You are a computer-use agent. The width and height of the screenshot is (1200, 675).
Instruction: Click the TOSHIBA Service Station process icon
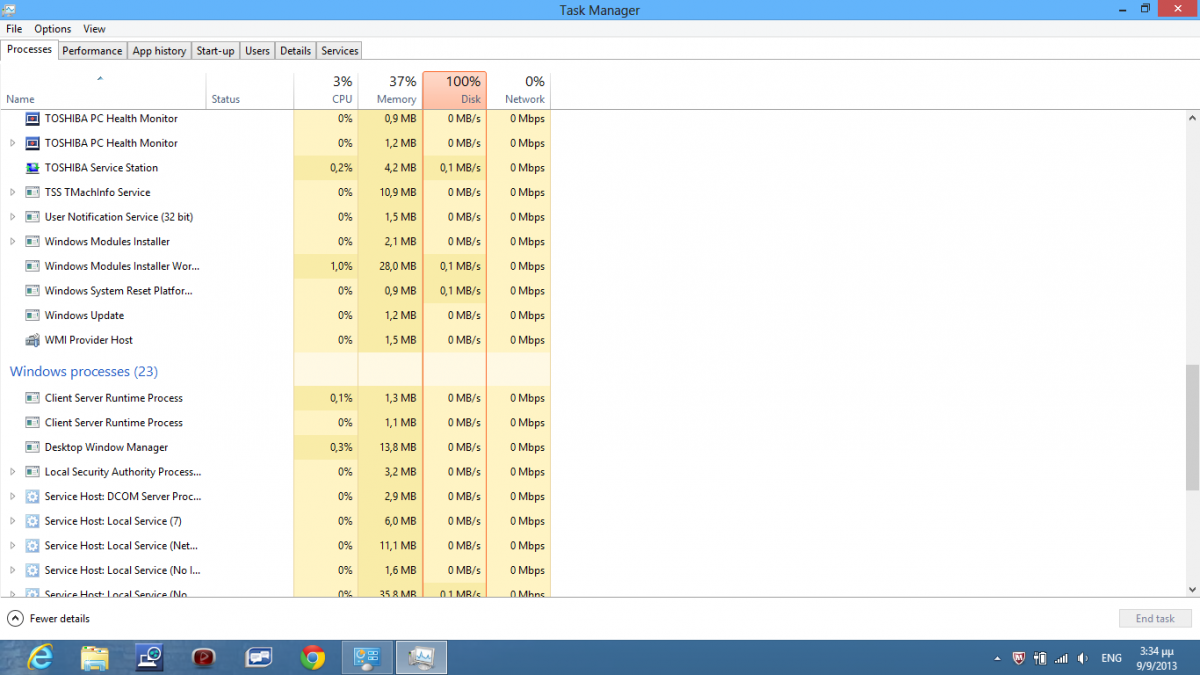32,168
